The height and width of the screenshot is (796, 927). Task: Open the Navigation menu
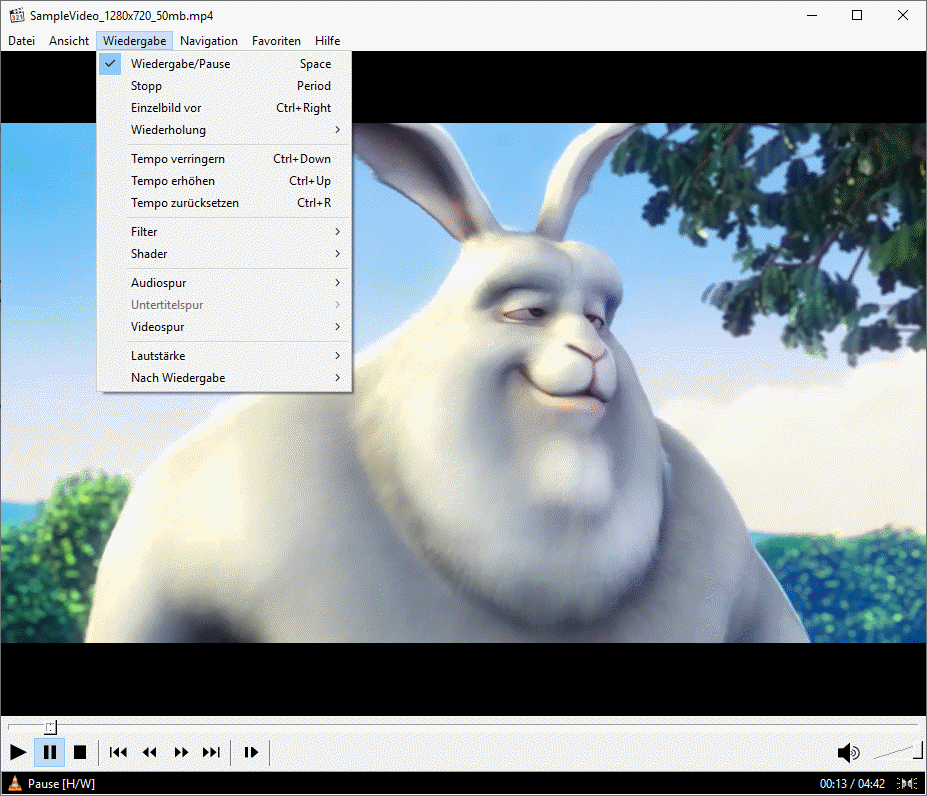(x=209, y=41)
